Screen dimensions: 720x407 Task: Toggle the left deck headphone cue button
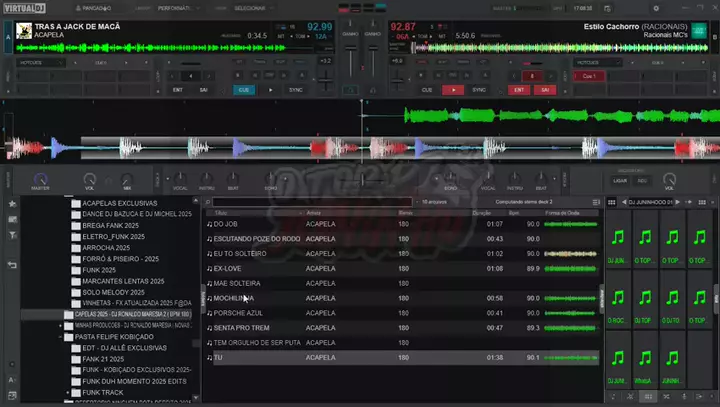[x=351, y=90]
